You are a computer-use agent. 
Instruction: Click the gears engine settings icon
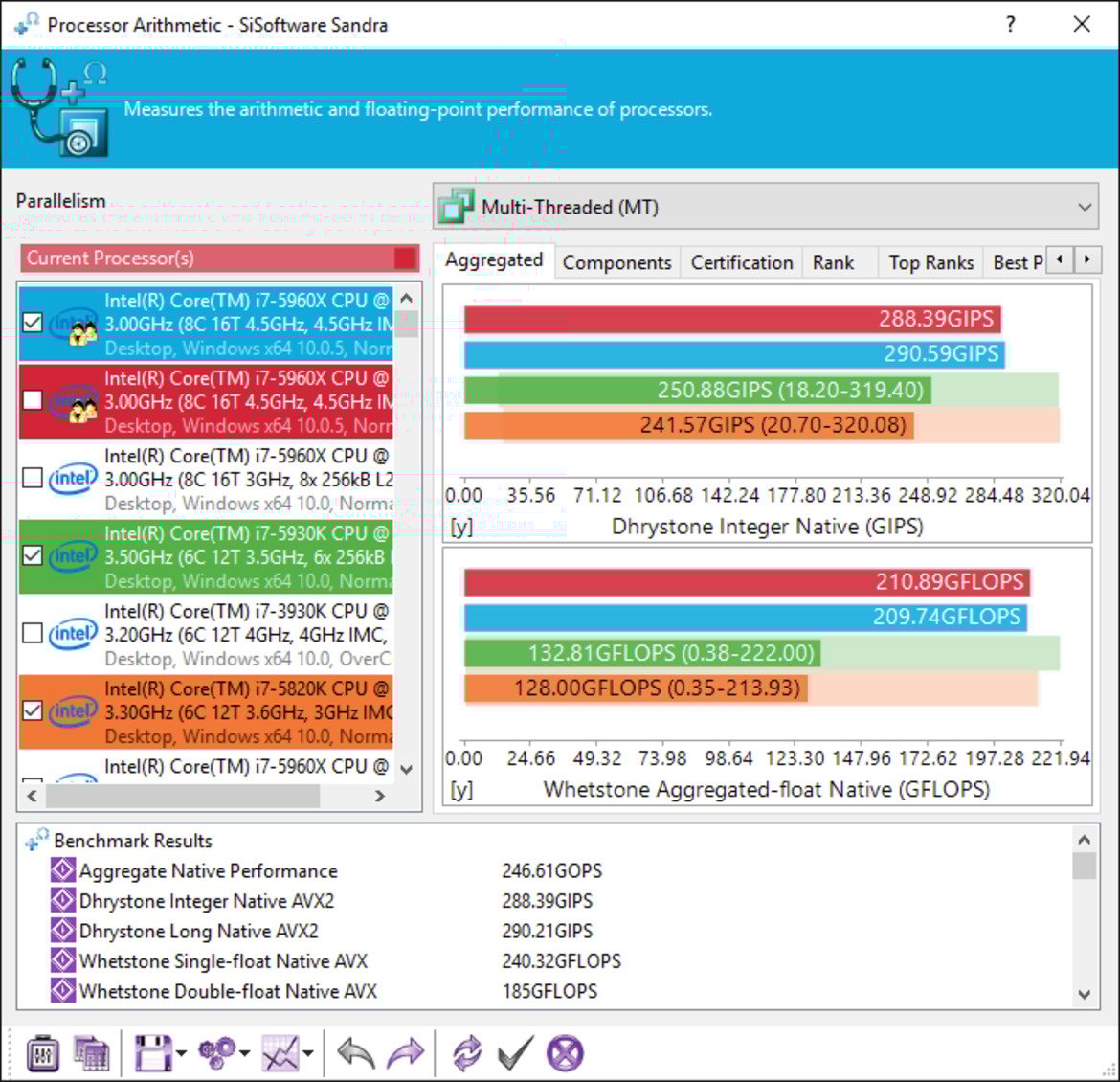(217, 1052)
